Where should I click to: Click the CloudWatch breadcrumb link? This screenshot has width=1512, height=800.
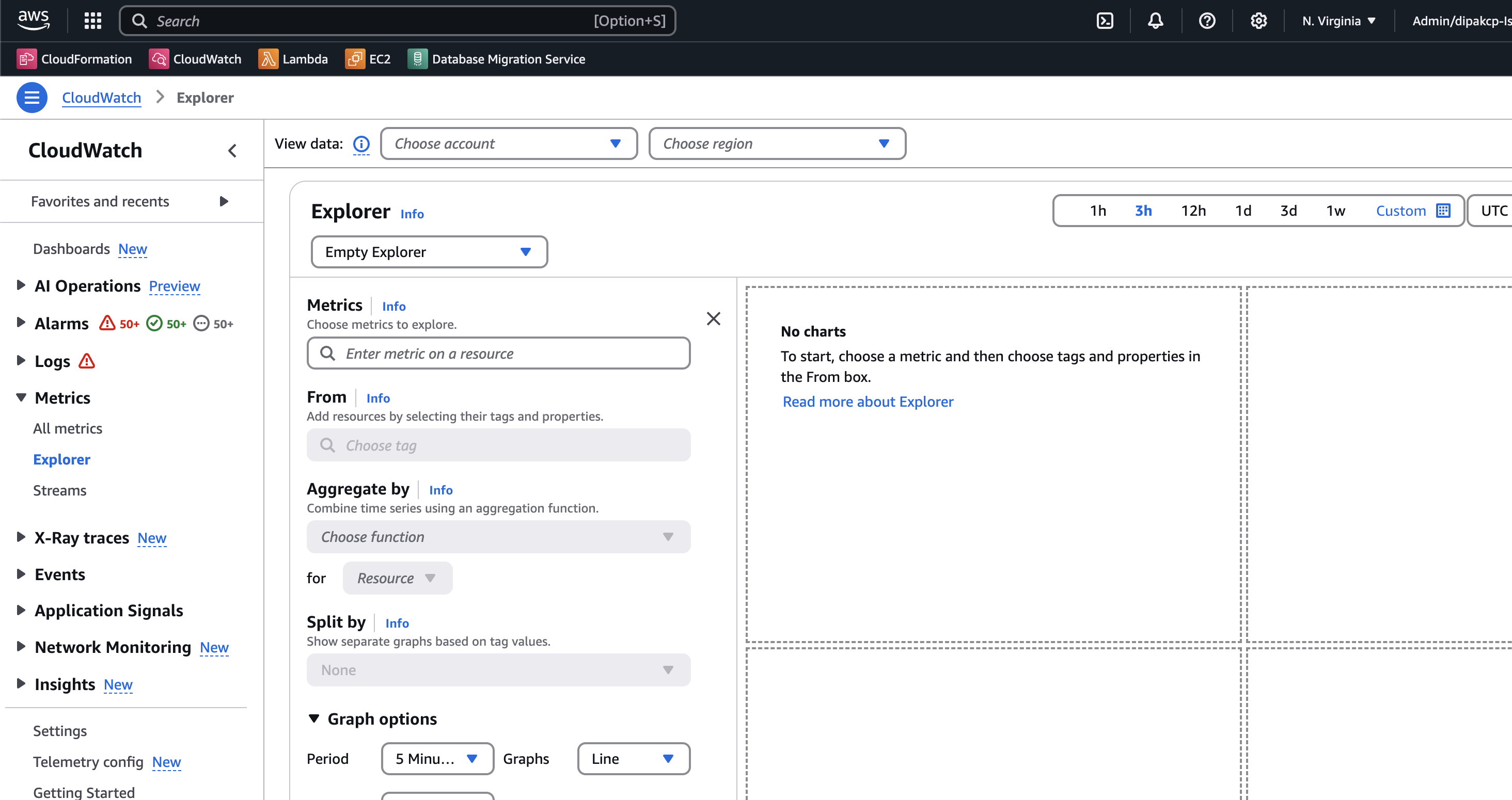click(x=102, y=98)
